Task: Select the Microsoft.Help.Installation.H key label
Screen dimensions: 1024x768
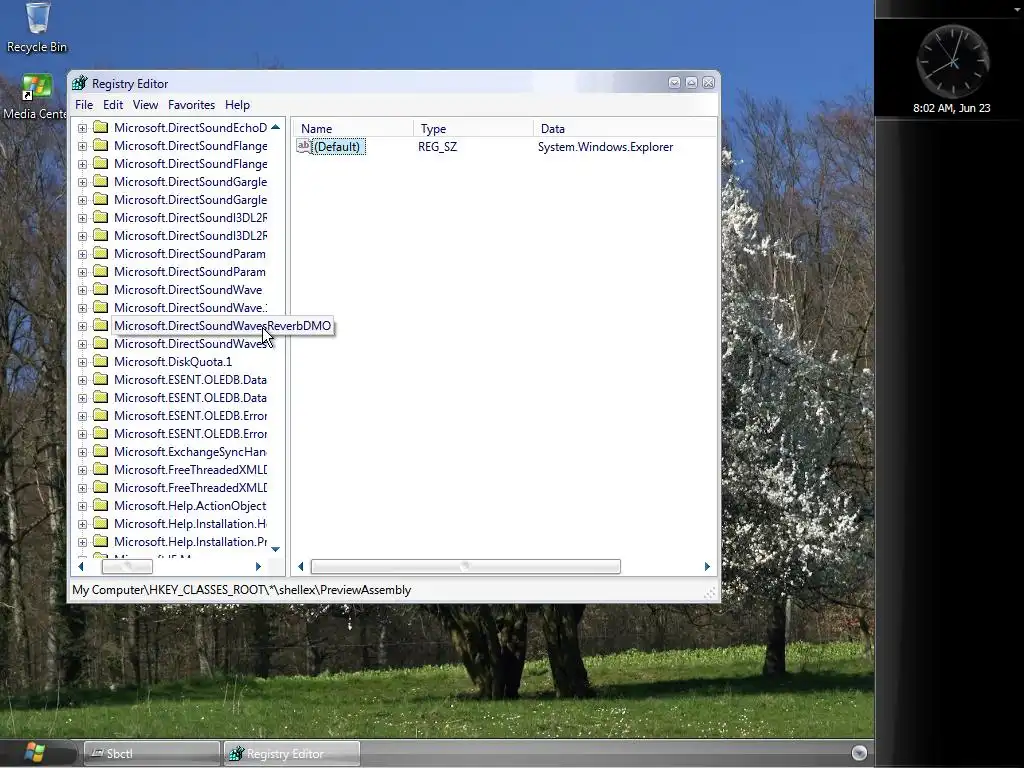Action: (190, 523)
